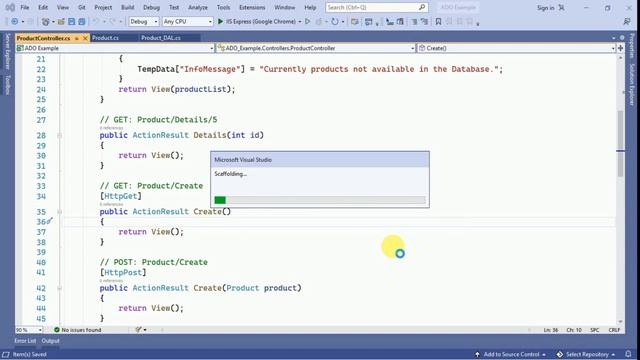Click the notifications bell icon in status bar
The image size is (640, 360).
coord(629,354)
